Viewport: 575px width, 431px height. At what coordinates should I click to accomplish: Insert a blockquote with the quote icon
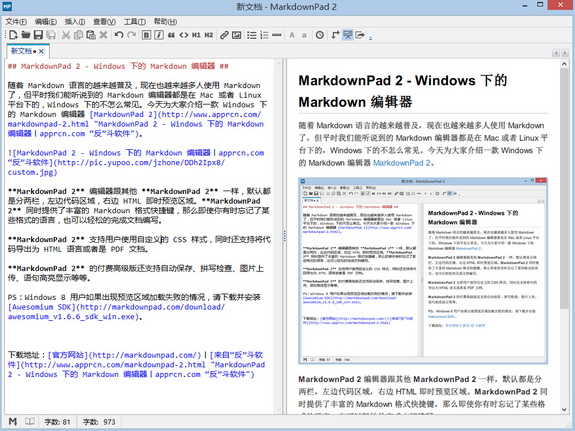tap(171, 35)
